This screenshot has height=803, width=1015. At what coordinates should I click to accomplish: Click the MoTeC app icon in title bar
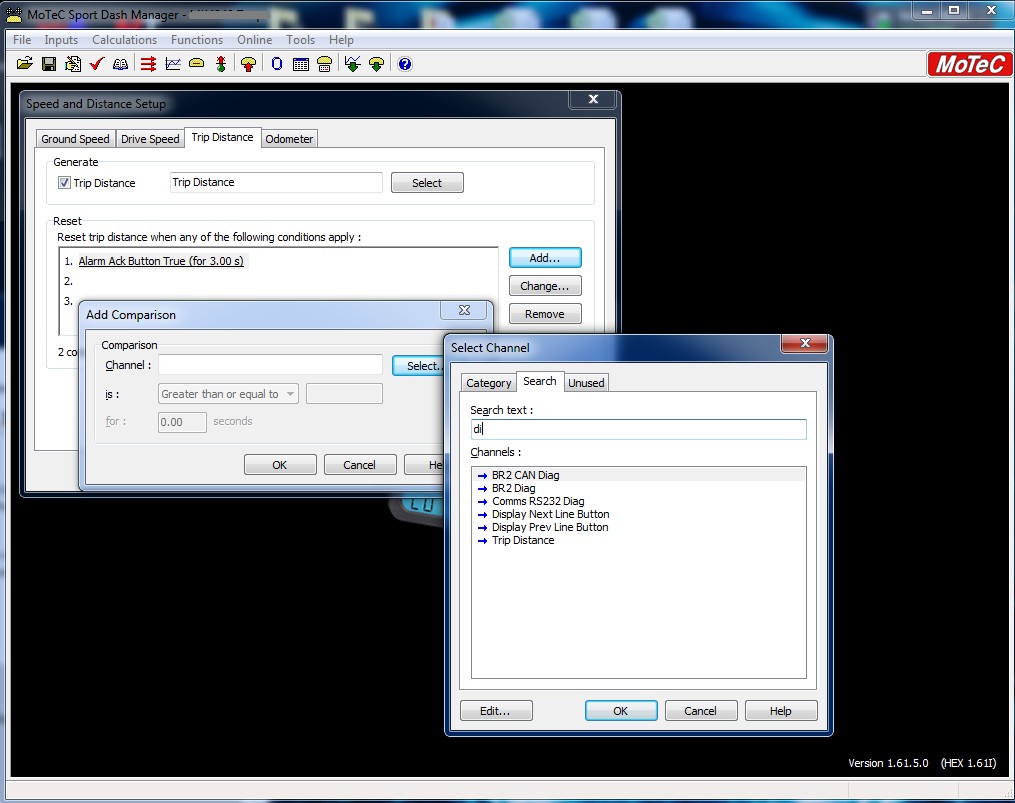coord(14,14)
